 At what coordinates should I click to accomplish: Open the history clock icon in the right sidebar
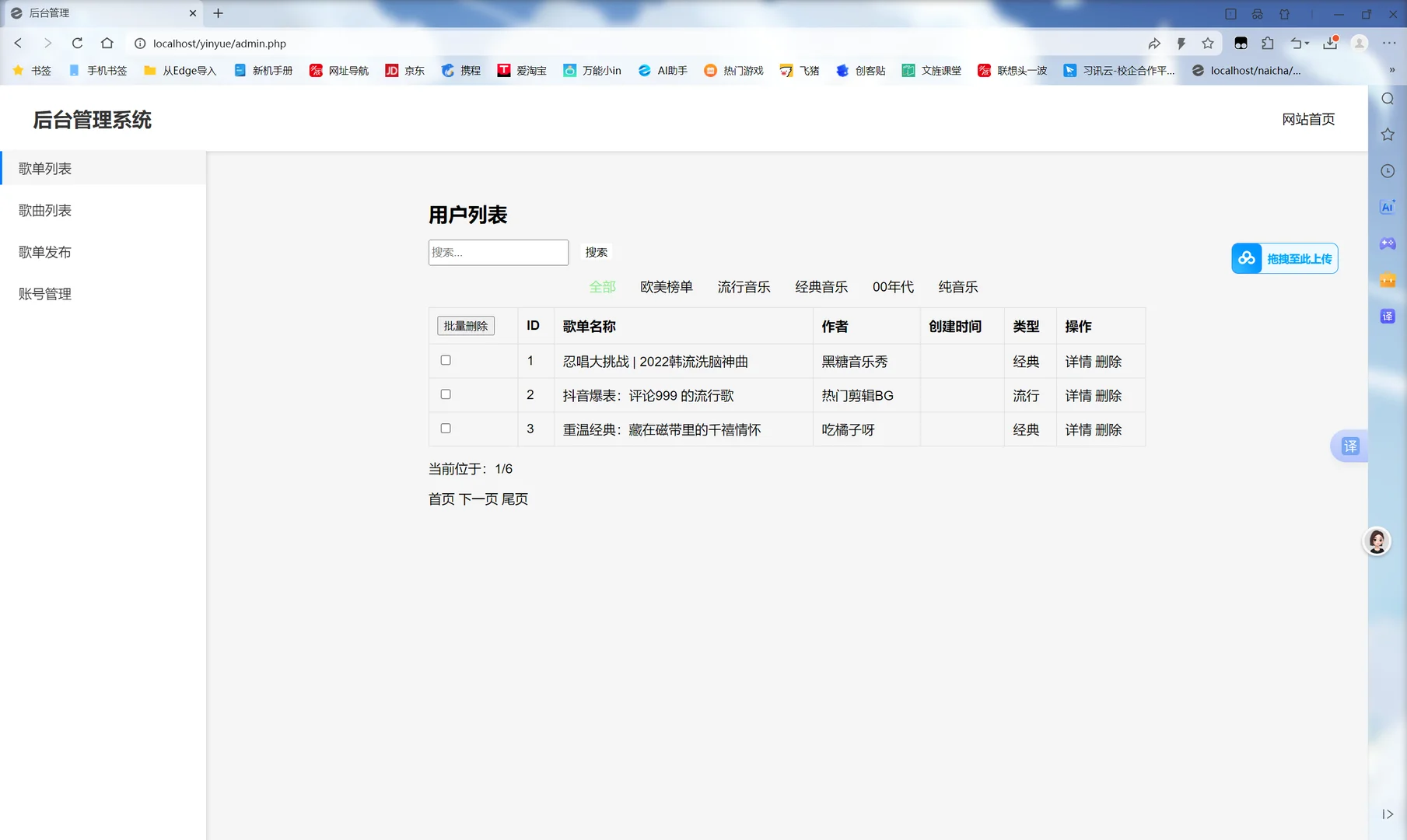tap(1387, 170)
